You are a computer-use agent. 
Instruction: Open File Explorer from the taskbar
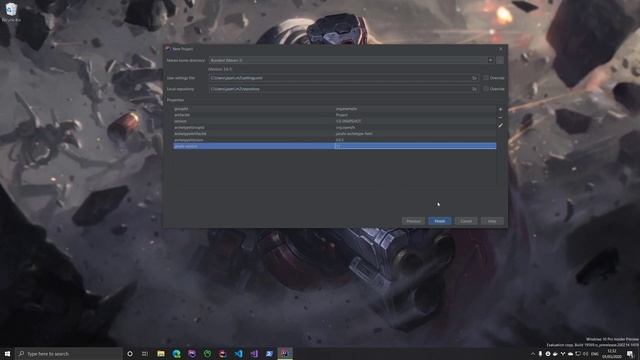161,353
